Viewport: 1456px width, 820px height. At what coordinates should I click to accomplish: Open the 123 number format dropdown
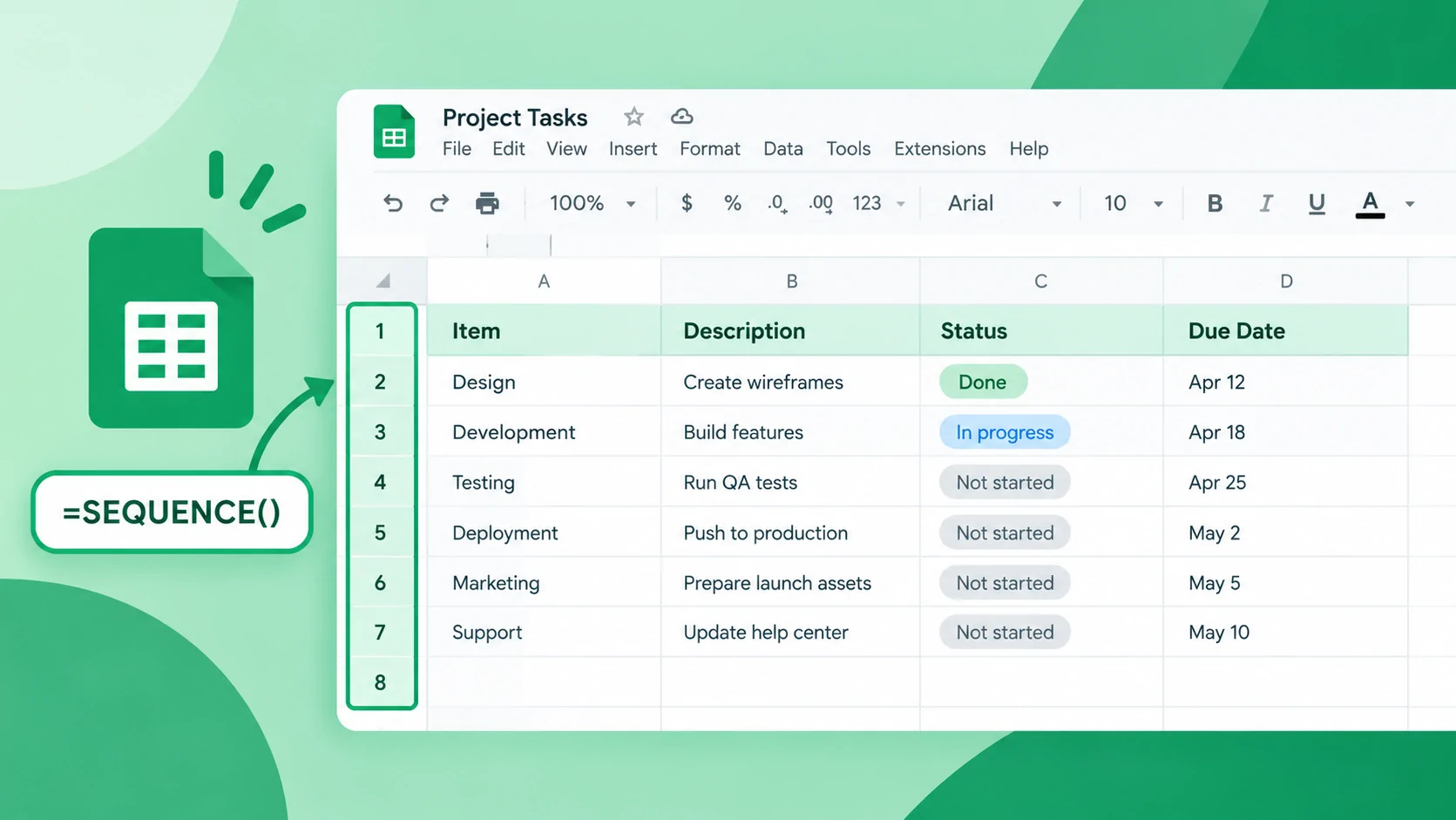878,203
